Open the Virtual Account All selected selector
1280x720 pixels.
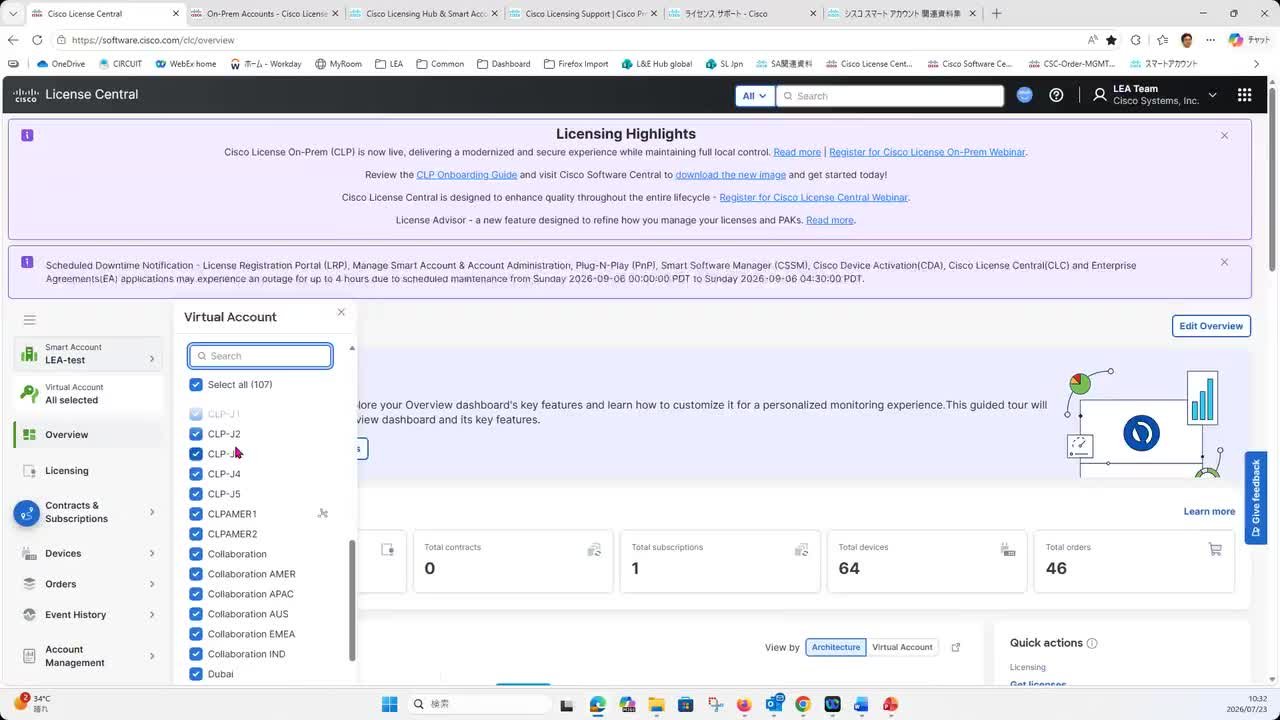(x=88, y=394)
